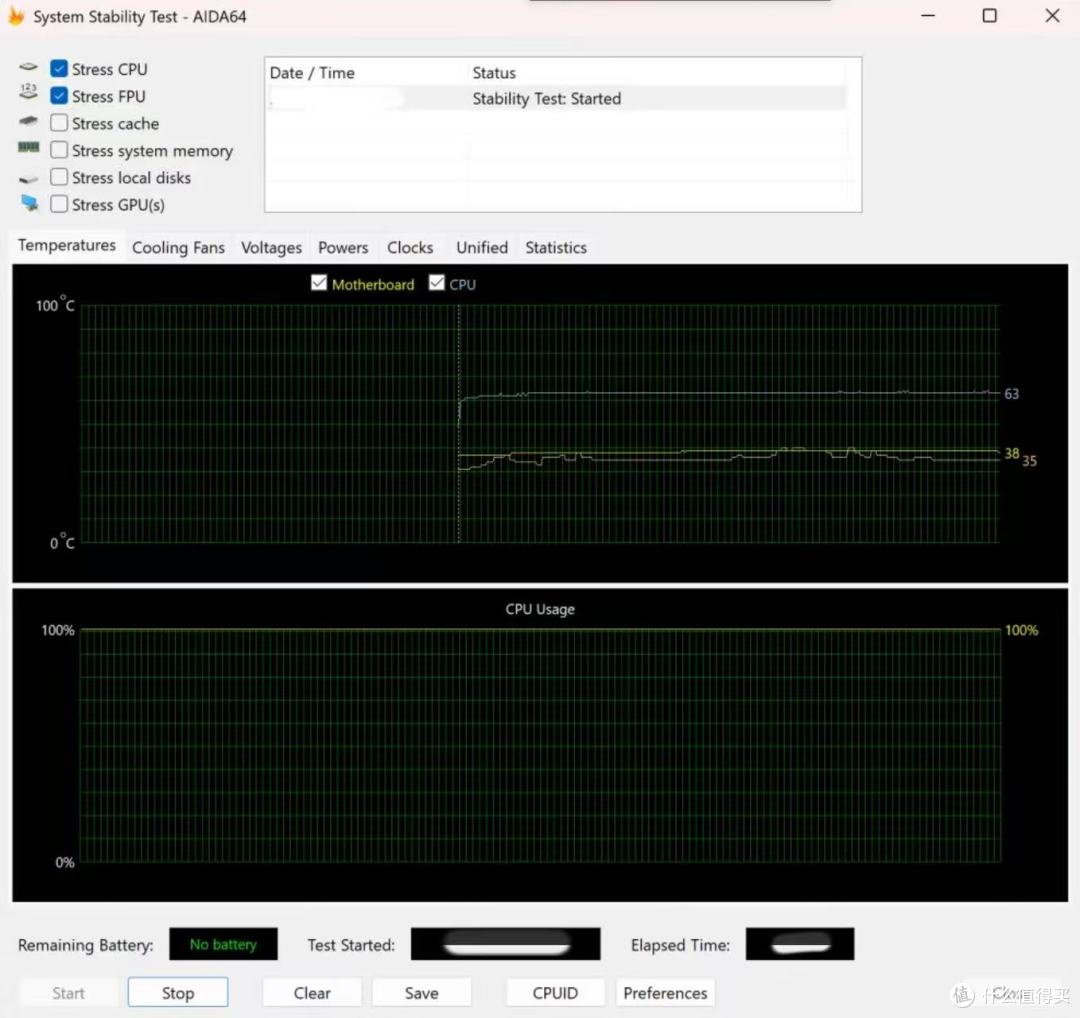Maximize the System Stability Test window

(x=989, y=16)
